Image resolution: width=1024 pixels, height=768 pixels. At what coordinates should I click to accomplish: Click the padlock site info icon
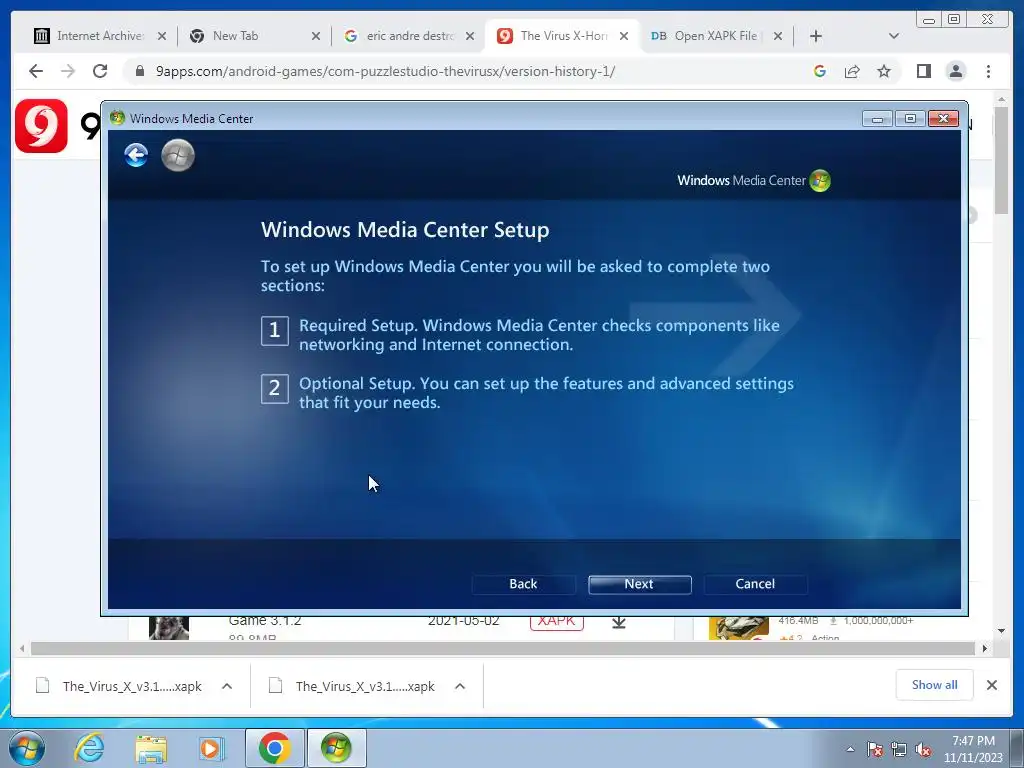[x=140, y=71]
